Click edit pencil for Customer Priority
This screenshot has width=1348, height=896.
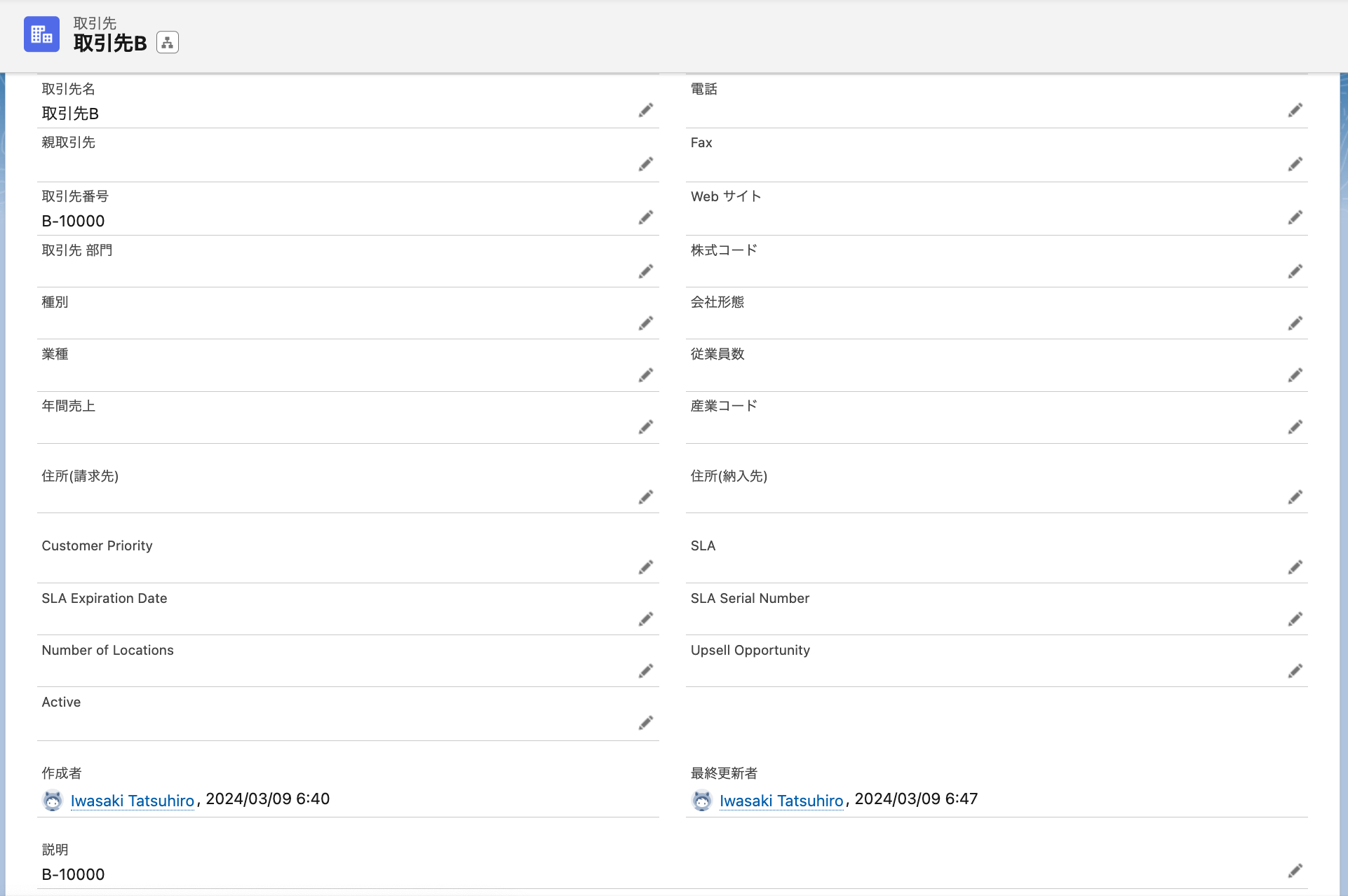pos(645,567)
